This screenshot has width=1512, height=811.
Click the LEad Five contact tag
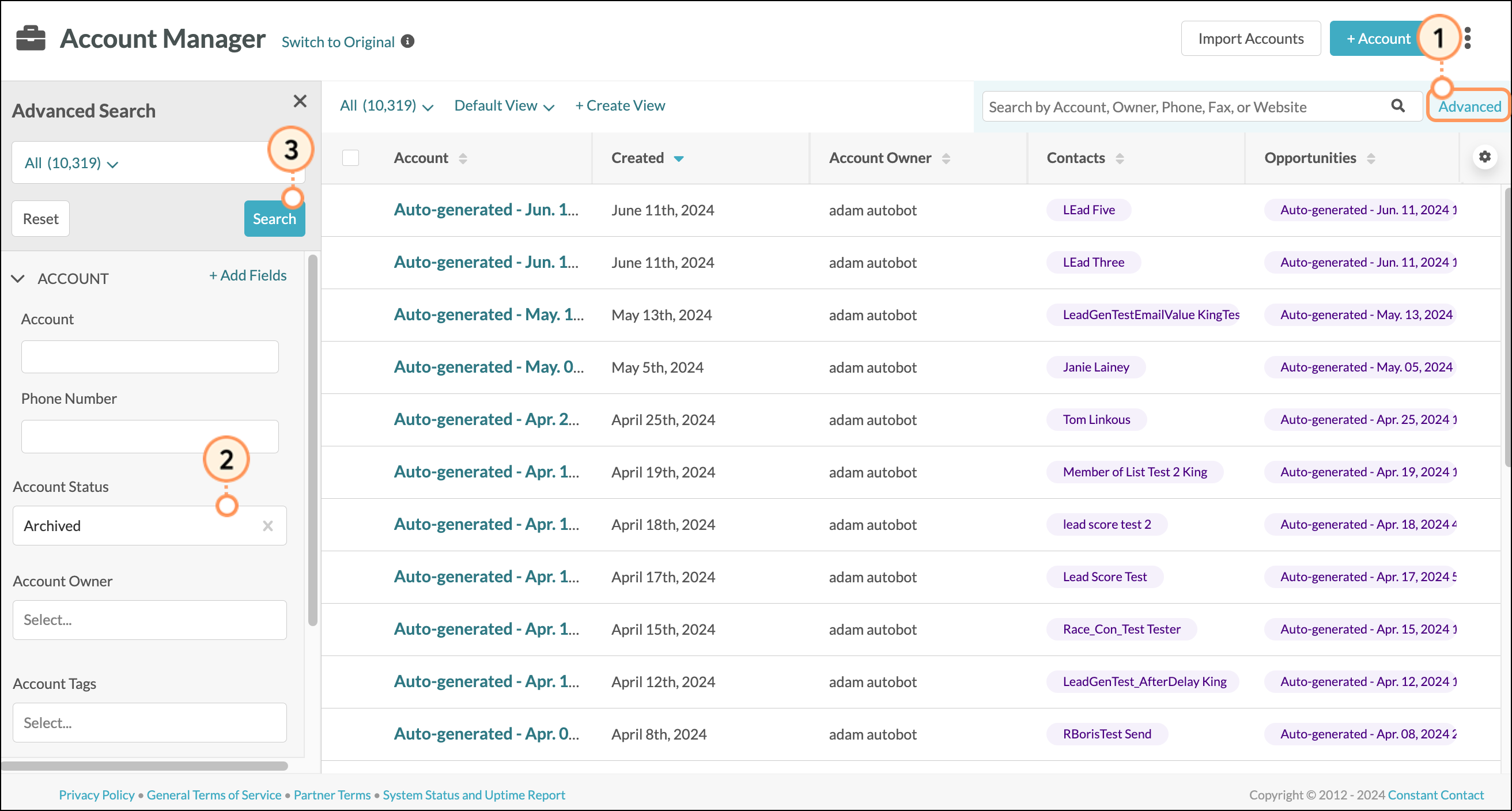coord(1089,210)
